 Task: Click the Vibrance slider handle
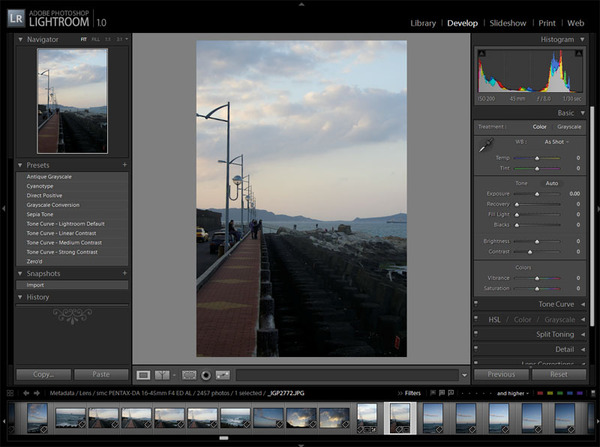pyautogui.click(x=537, y=279)
